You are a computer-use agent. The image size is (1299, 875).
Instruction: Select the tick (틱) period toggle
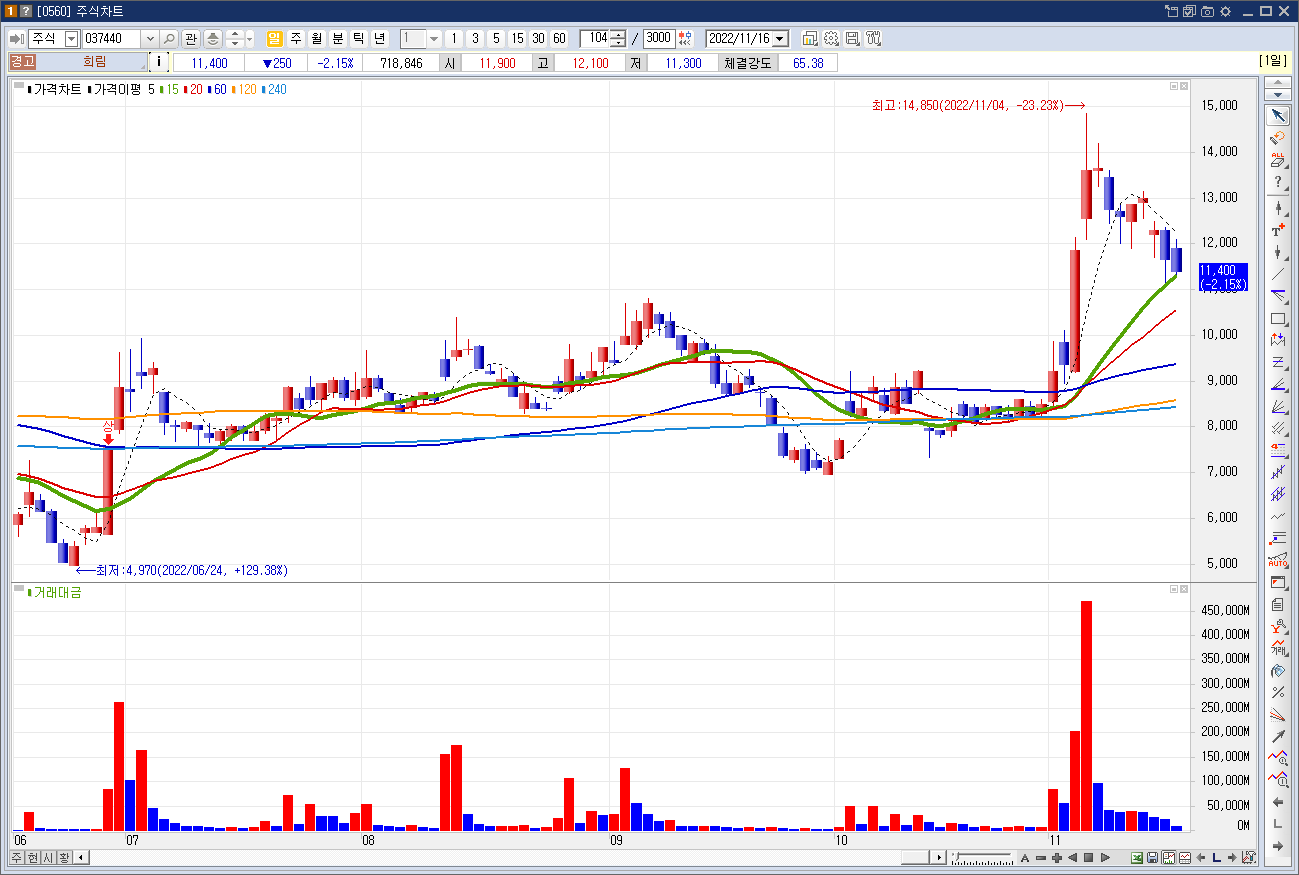[359, 39]
